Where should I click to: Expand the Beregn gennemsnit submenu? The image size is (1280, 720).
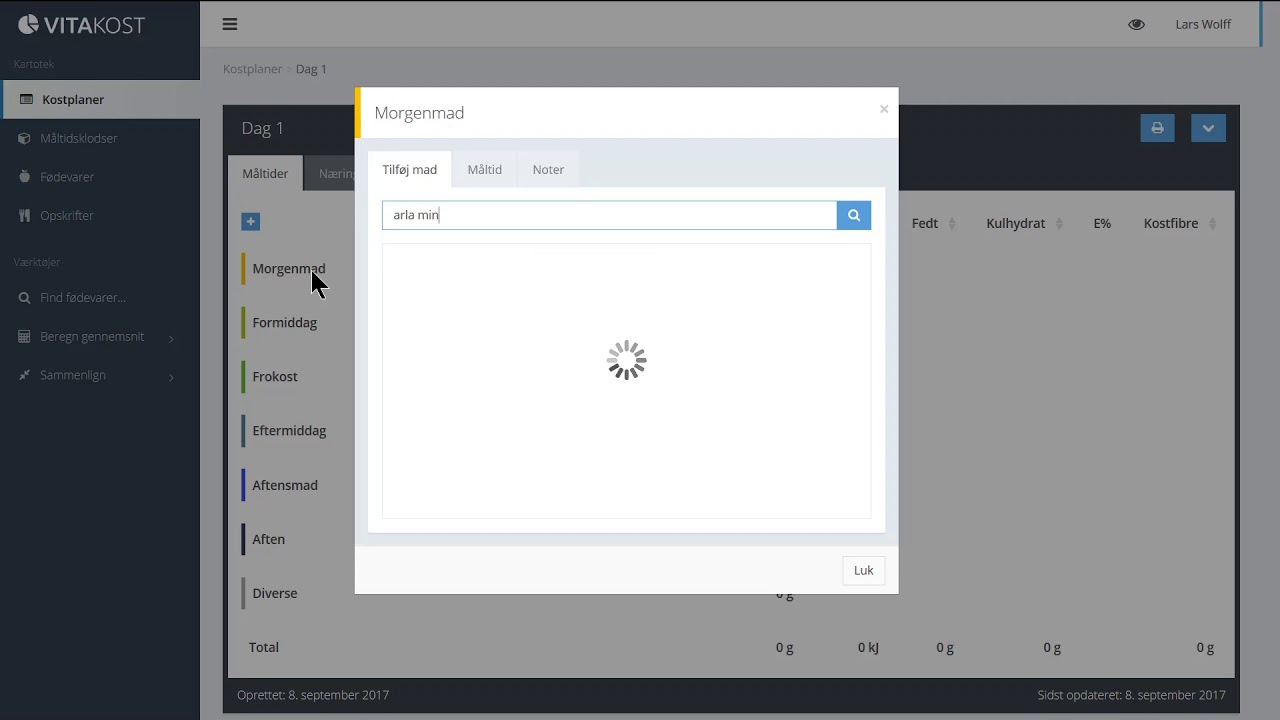92,337
